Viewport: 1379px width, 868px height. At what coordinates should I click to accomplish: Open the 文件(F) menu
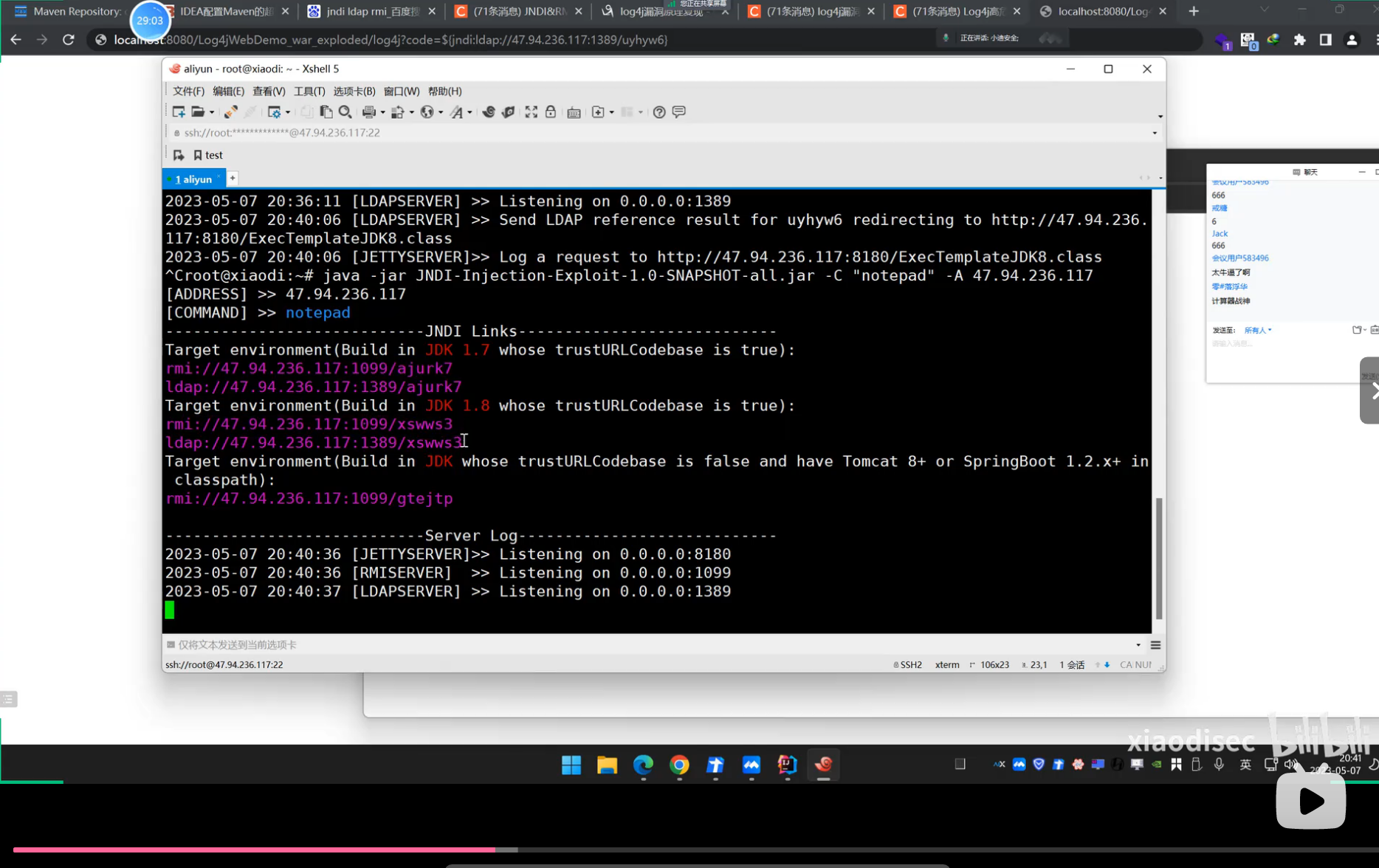pyautogui.click(x=188, y=91)
